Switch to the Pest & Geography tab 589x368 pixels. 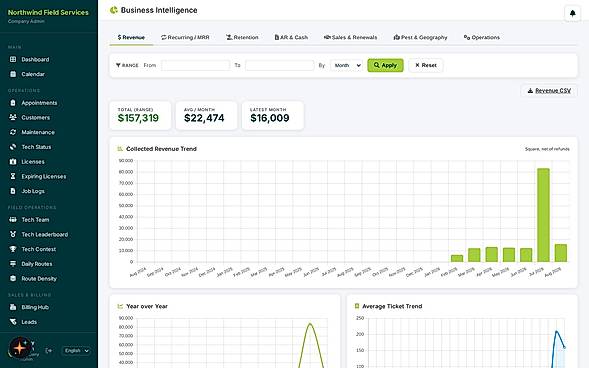[x=420, y=37]
